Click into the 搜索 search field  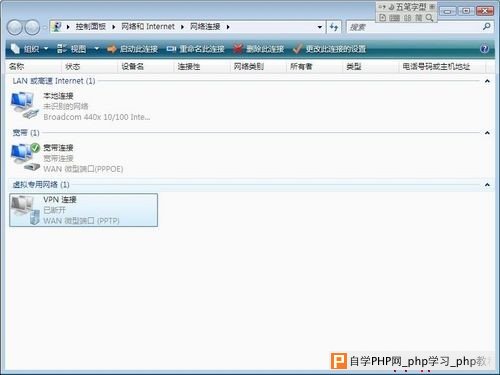(413, 27)
